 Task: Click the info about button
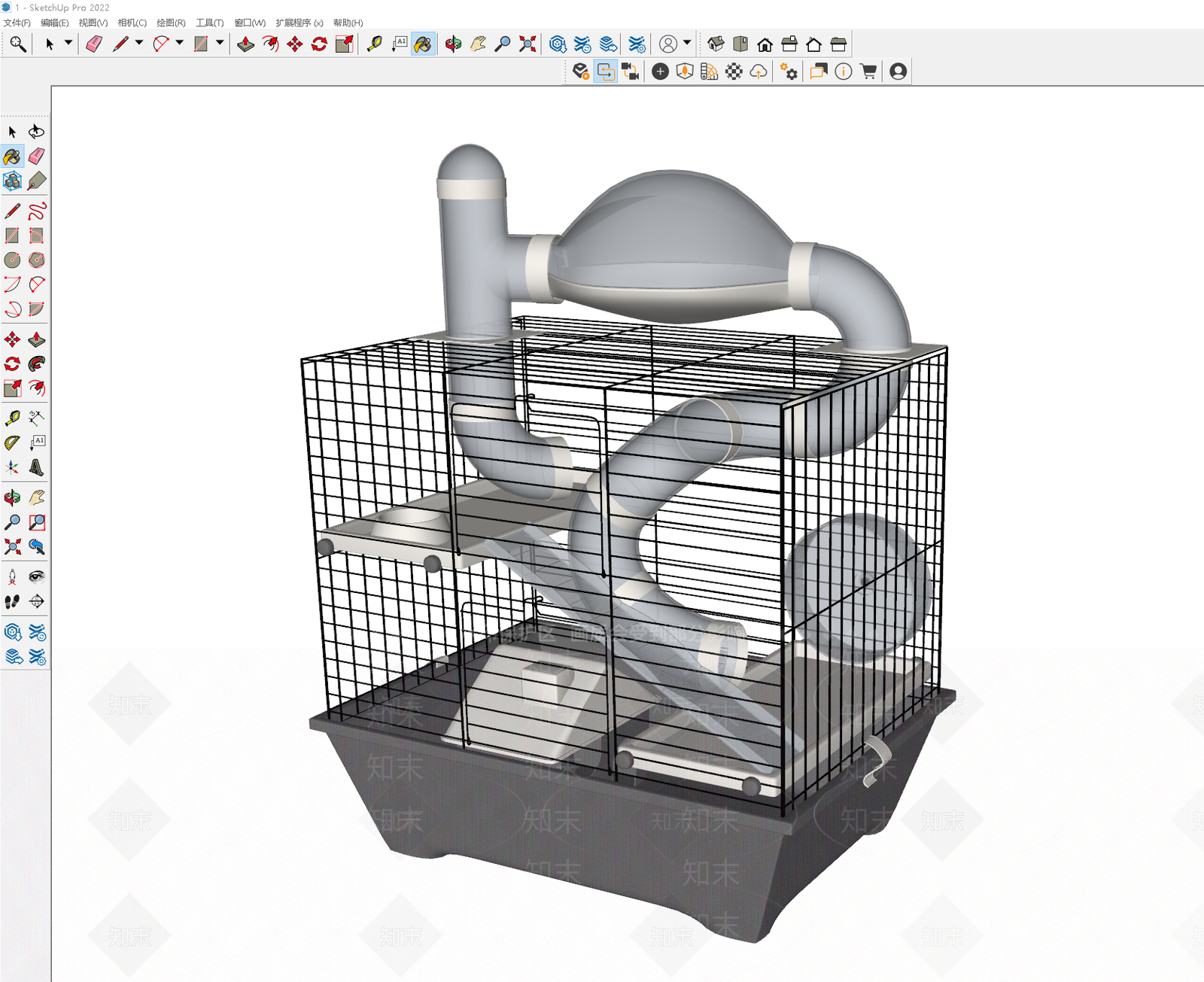[x=844, y=71]
